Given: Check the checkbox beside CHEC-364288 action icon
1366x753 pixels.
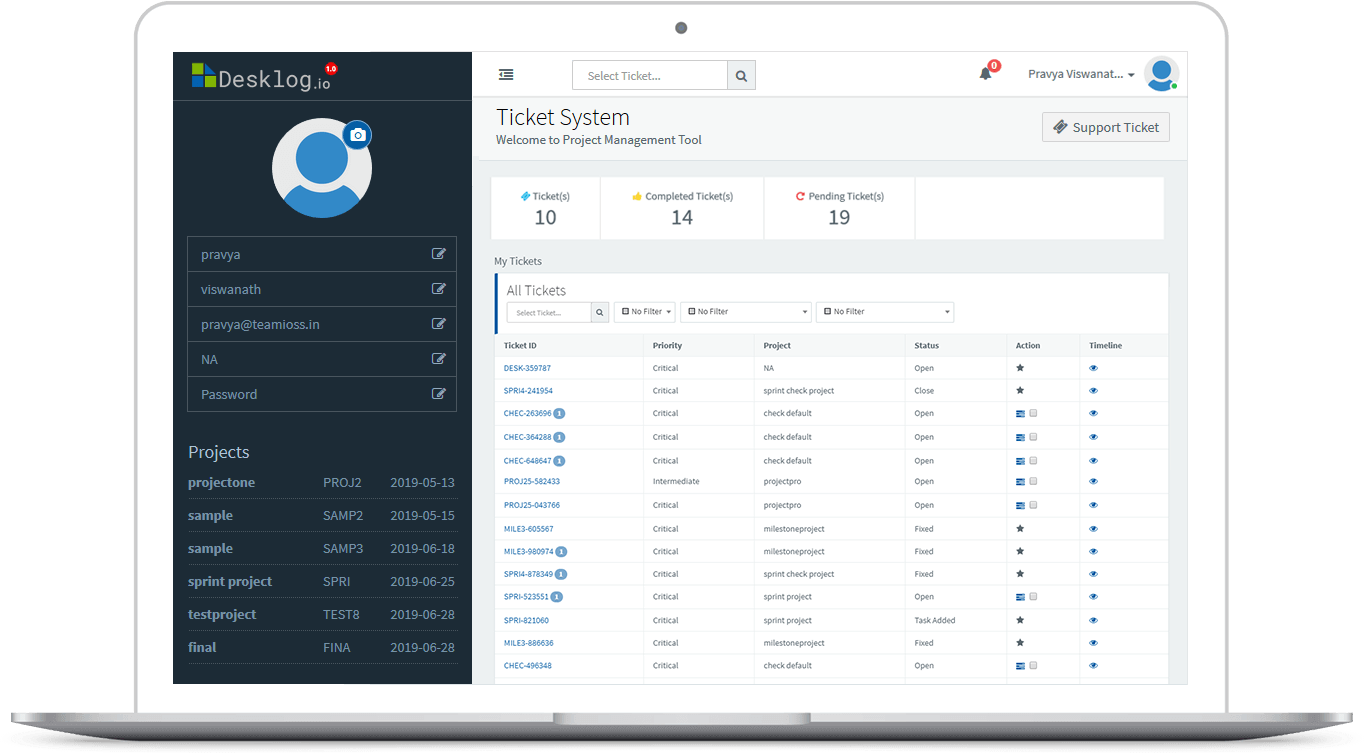Looking at the screenshot, I should tap(1035, 436).
